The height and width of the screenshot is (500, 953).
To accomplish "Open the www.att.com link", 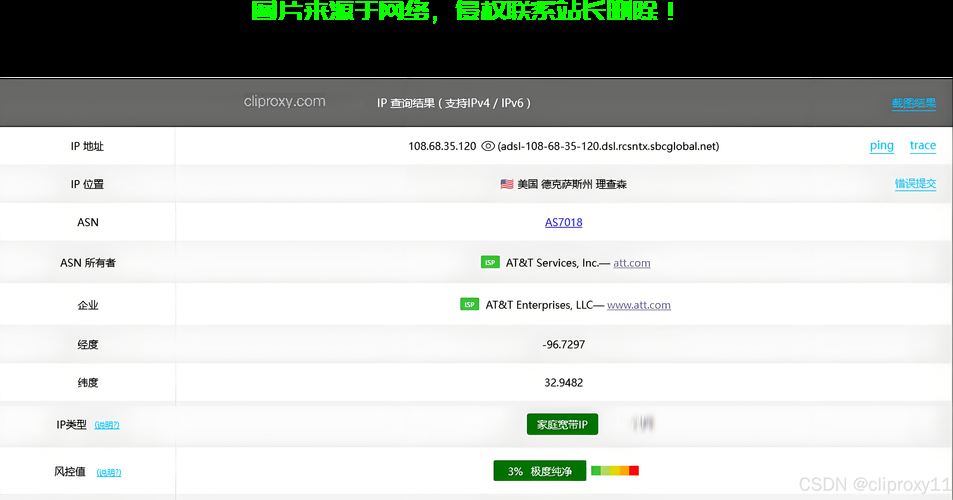I will click(x=639, y=305).
